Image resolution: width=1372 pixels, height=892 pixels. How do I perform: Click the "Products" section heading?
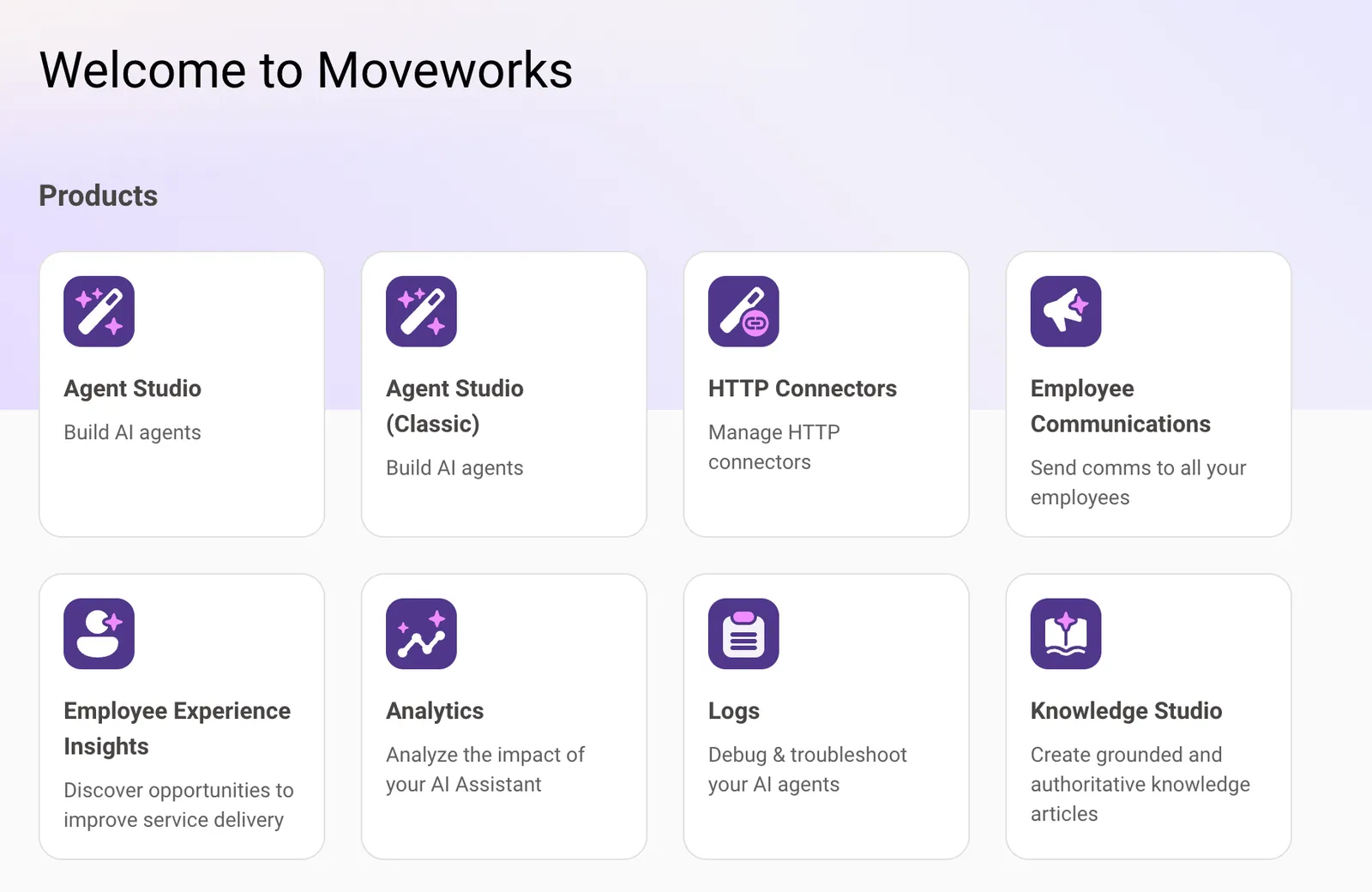[99, 196]
